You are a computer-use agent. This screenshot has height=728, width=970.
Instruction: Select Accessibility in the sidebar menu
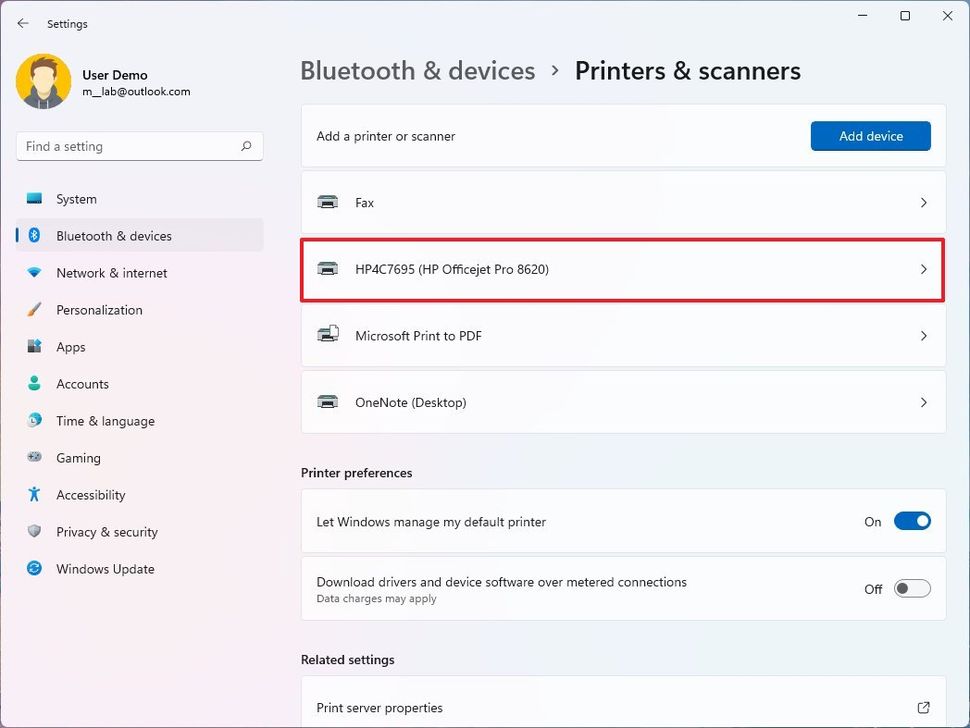point(35,495)
